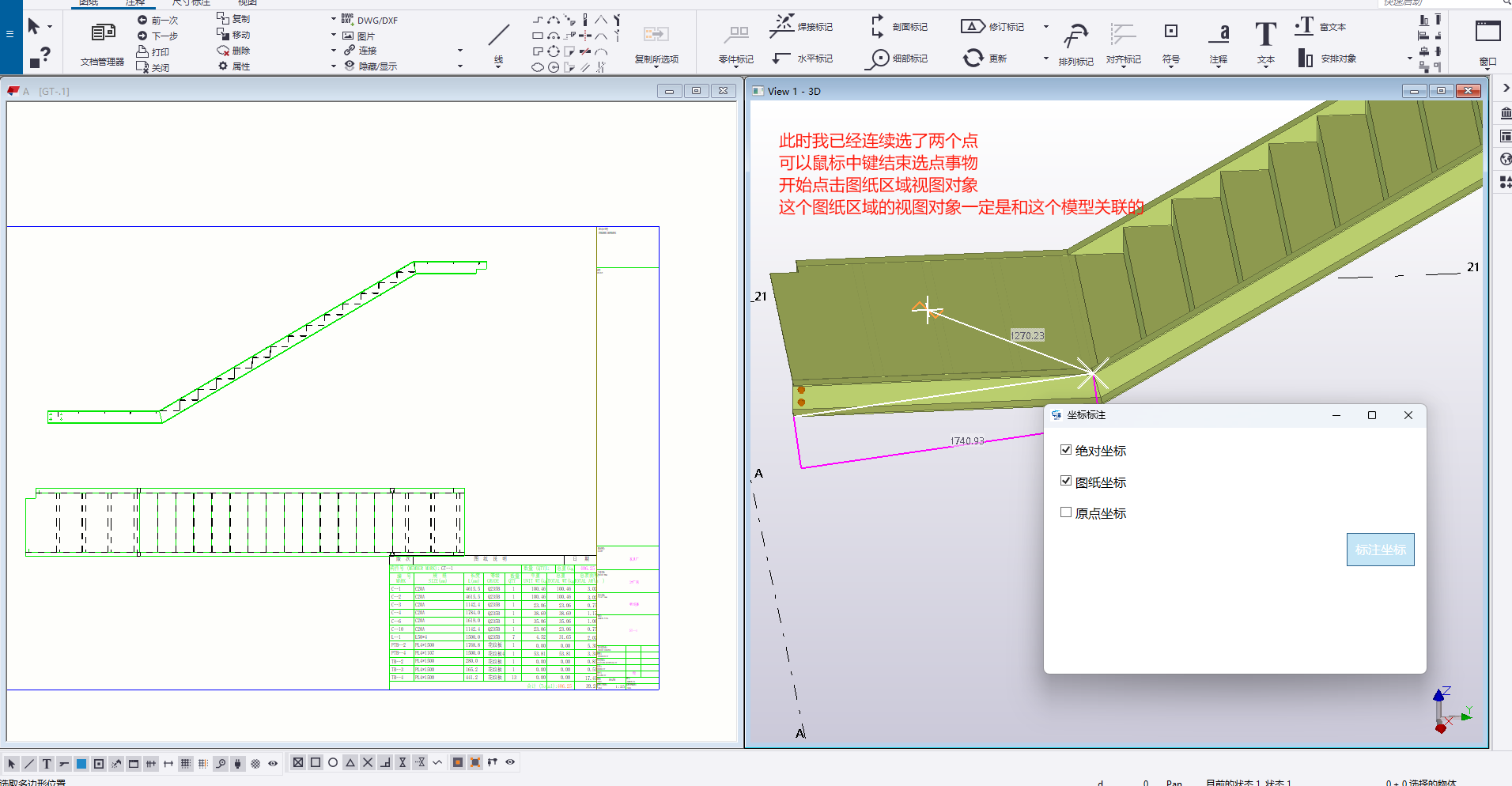Click the blue filled square in bottom toolbar
Screen dimensions: 1512x786
coord(81,764)
